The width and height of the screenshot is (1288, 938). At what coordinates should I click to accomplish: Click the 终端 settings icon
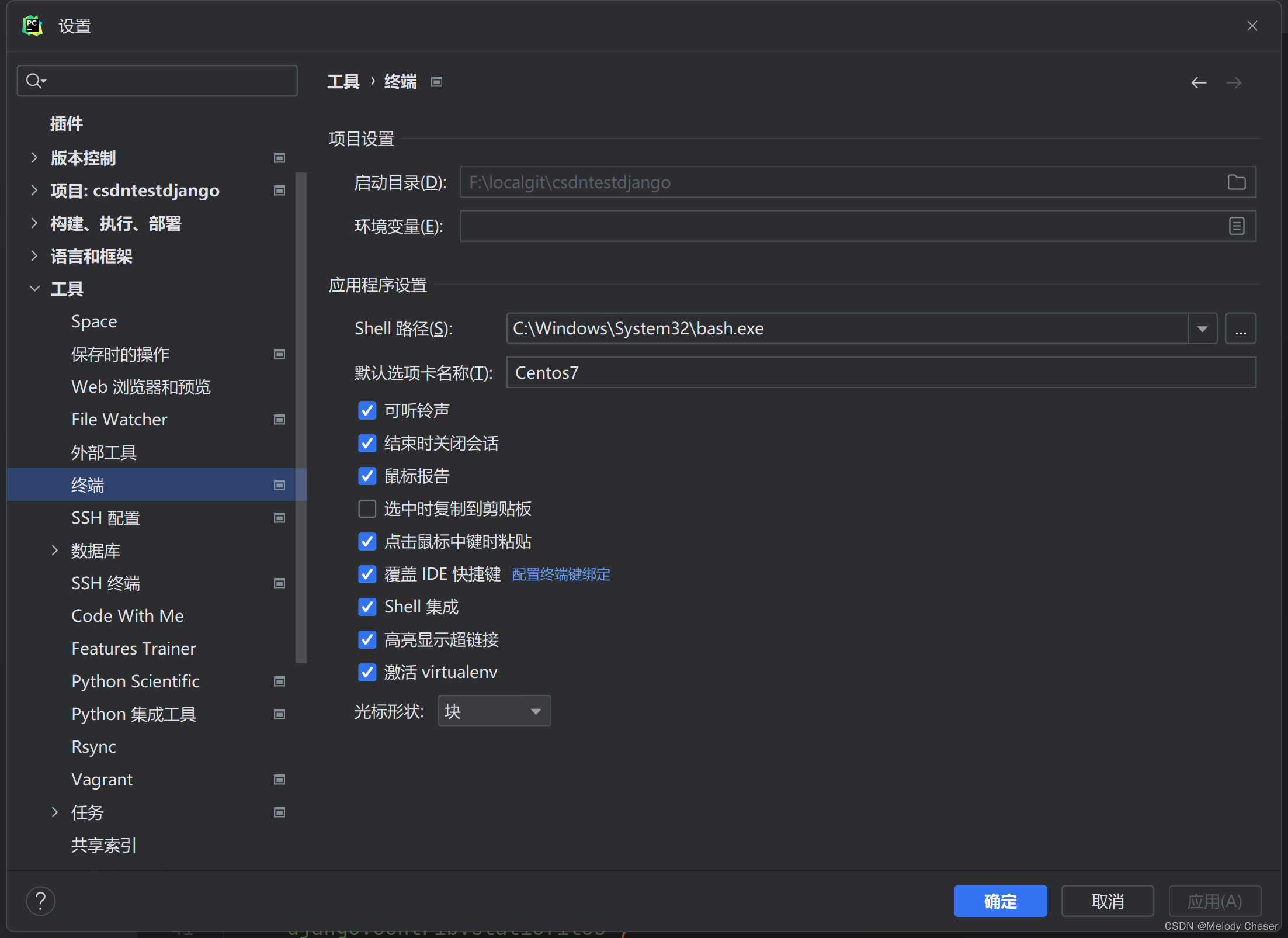click(280, 485)
